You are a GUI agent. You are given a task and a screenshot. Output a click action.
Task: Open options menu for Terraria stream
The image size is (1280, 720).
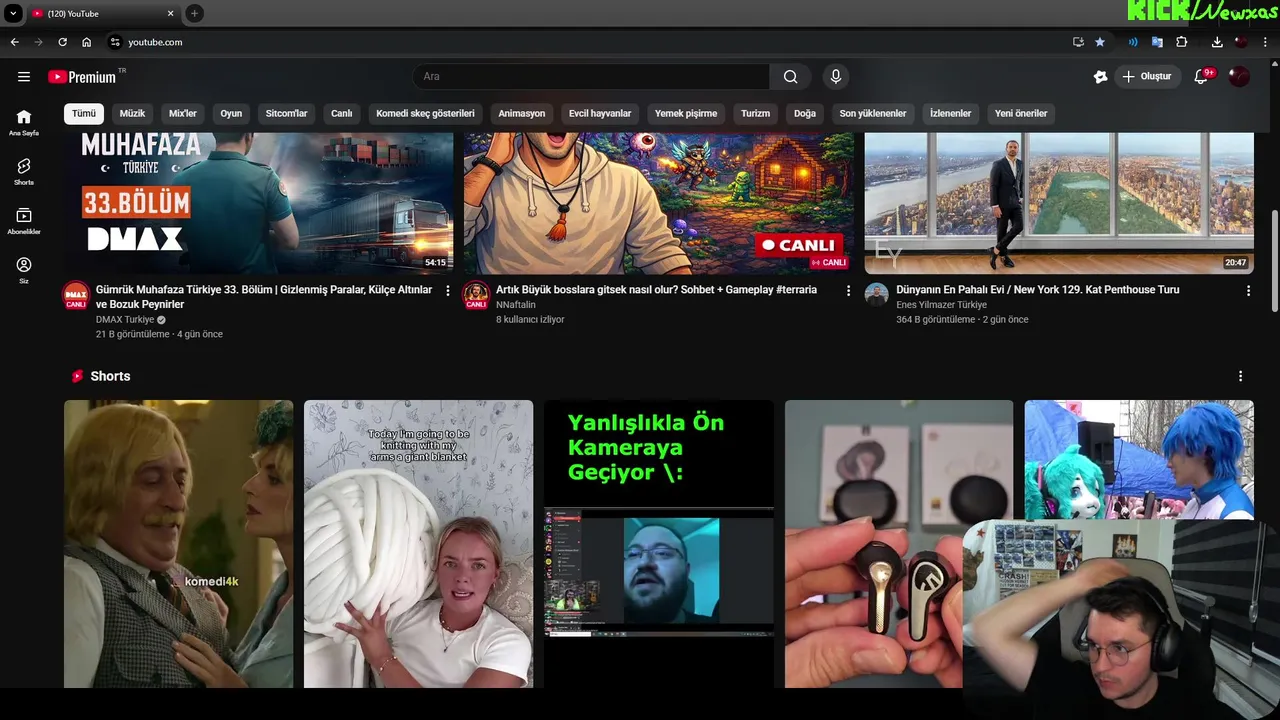(848, 291)
